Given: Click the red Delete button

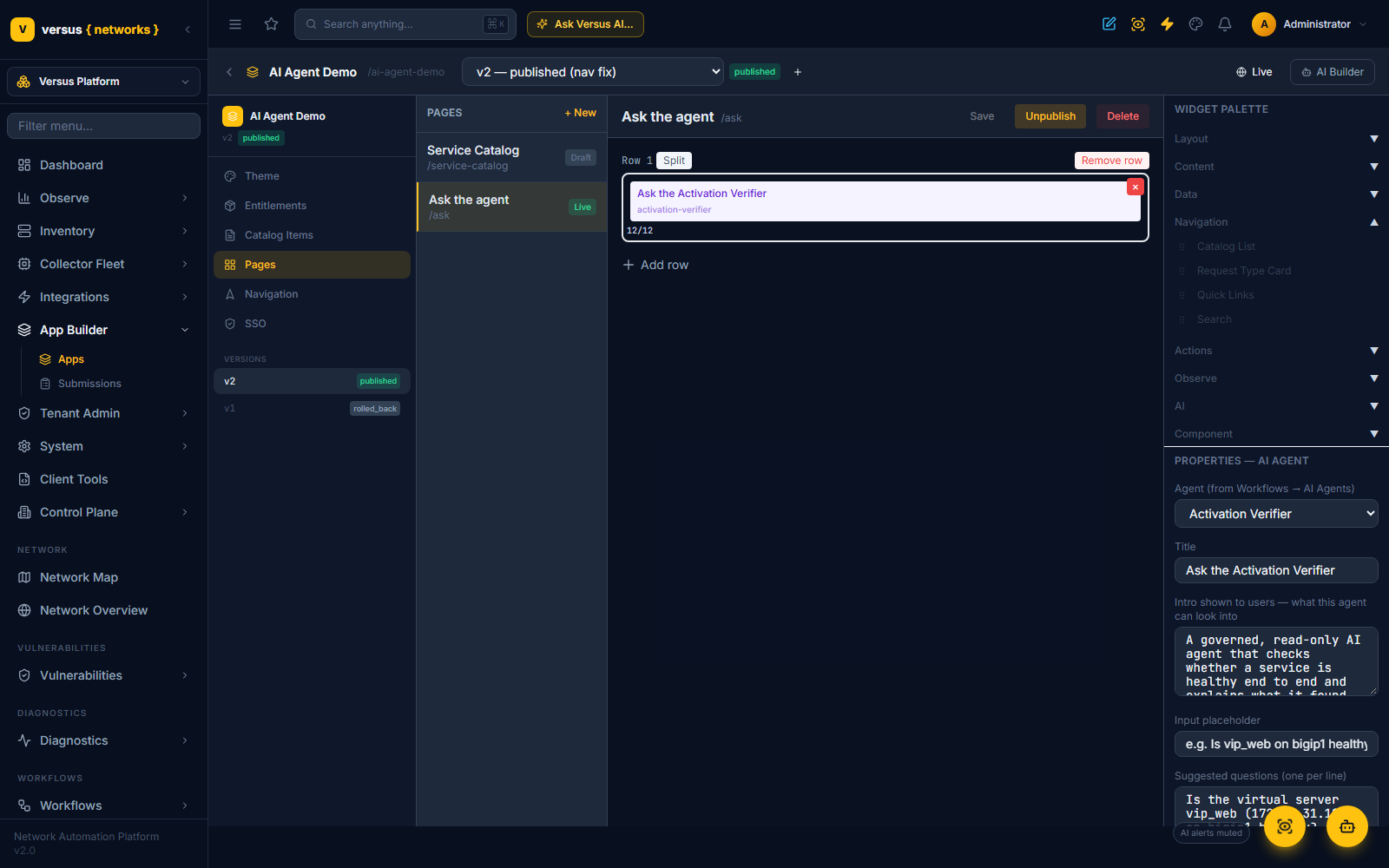Looking at the screenshot, I should (1122, 116).
